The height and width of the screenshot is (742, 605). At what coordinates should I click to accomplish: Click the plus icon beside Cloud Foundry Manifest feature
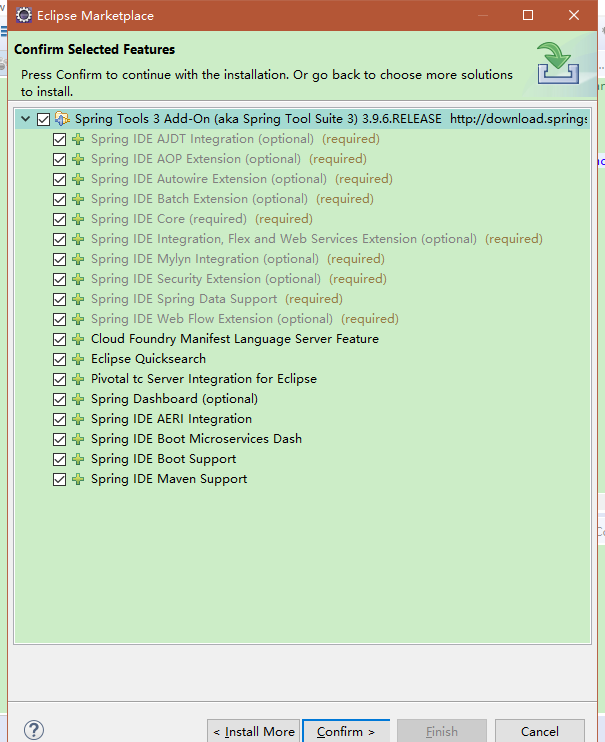point(78,339)
